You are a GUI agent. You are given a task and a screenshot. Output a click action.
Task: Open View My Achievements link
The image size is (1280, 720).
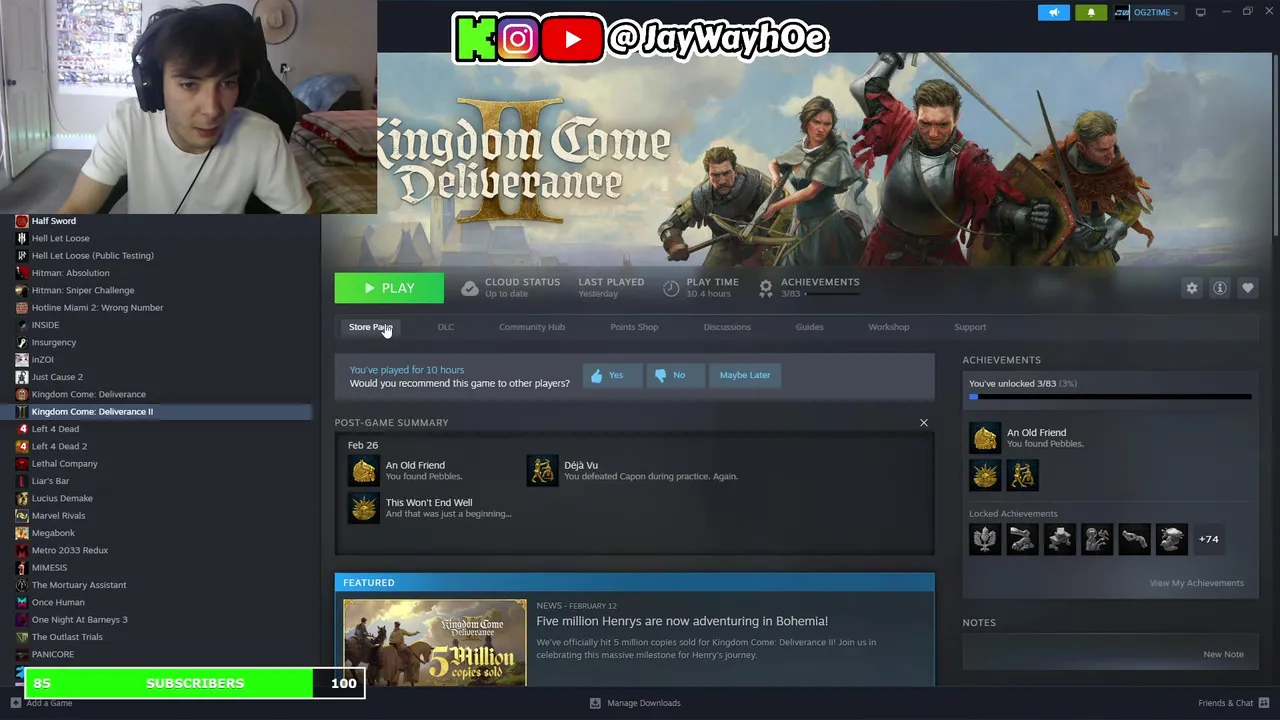1196,583
